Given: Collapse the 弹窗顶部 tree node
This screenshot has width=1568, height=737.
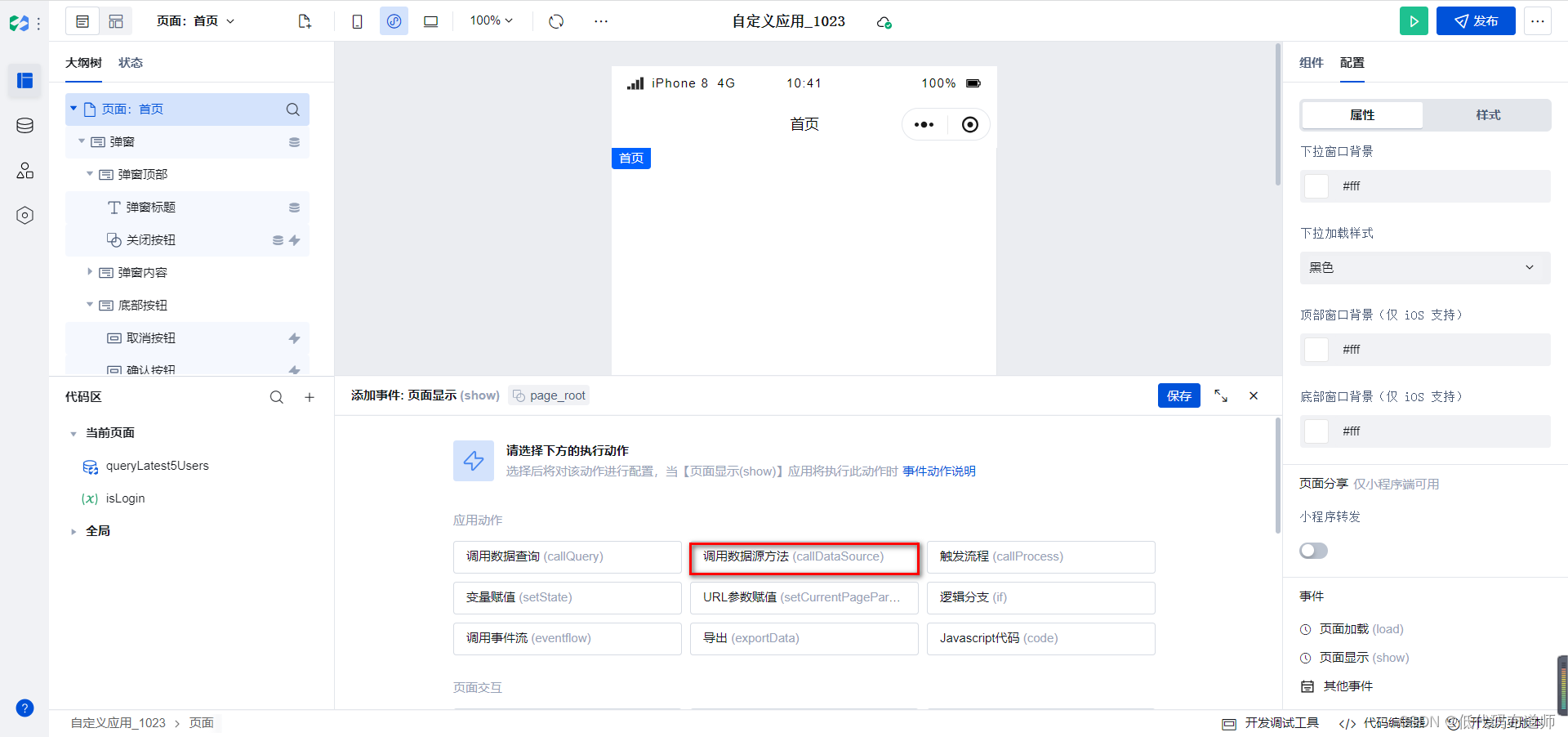Looking at the screenshot, I should pos(90,174).
